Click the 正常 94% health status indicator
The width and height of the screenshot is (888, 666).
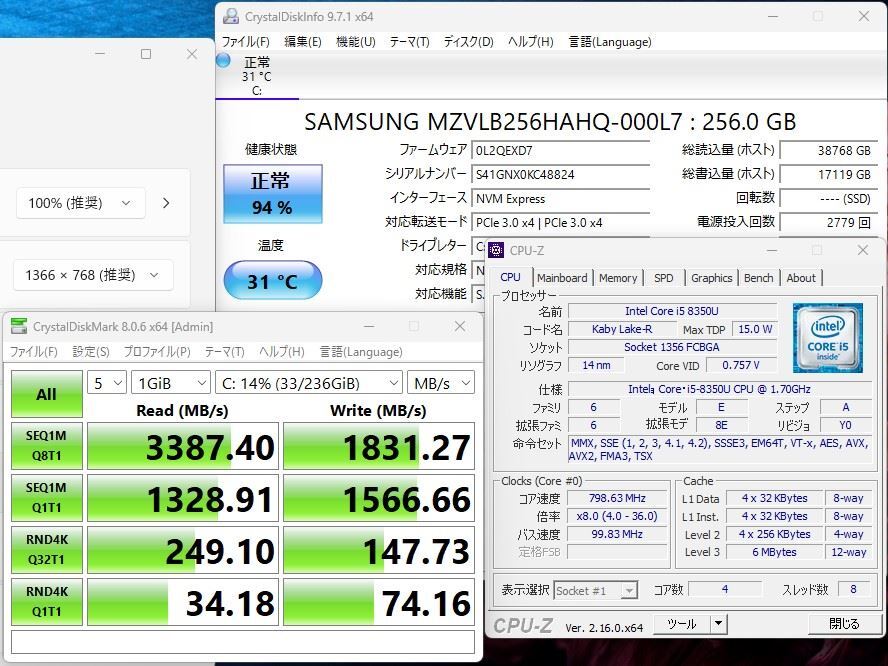271,195
